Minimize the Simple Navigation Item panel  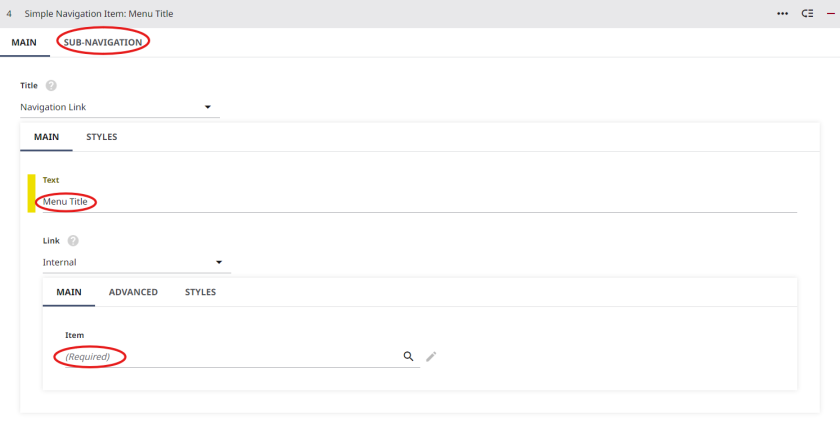click(829, 13)
